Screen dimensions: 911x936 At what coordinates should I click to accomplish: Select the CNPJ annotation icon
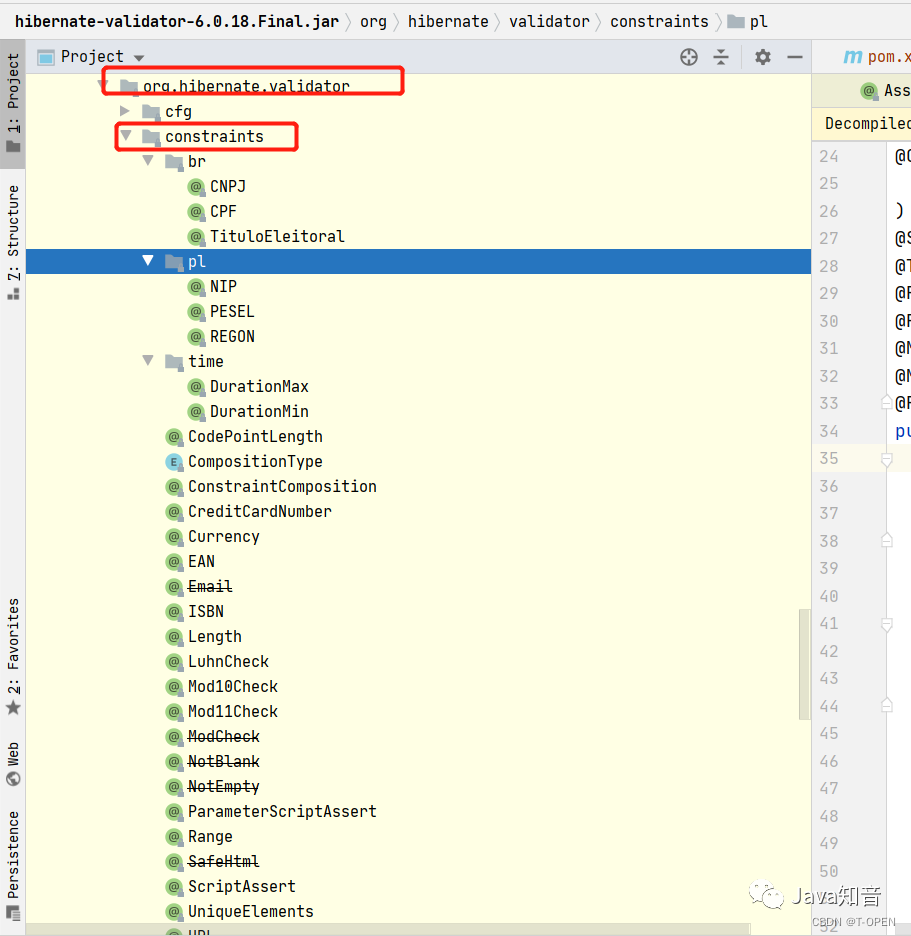tap(196, 187)
